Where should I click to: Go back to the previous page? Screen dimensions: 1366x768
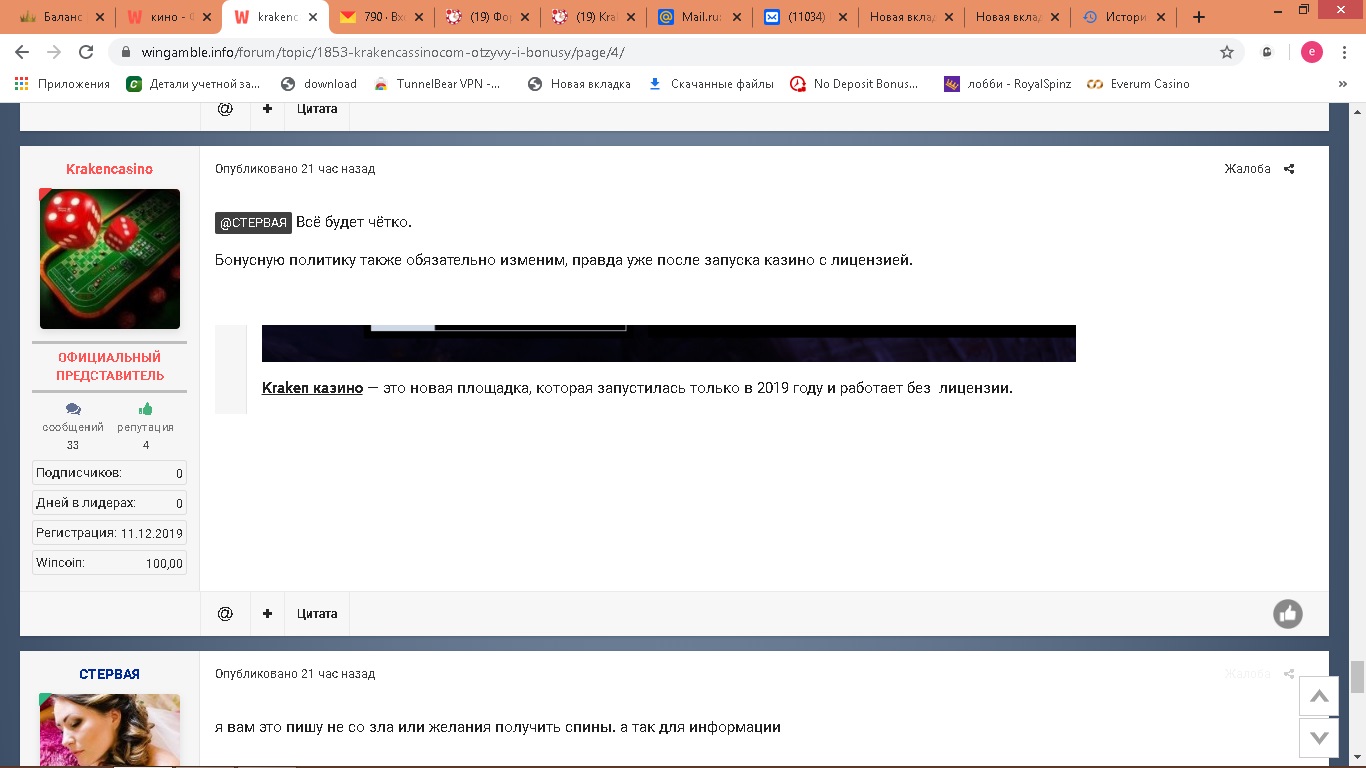click(22, 52)
